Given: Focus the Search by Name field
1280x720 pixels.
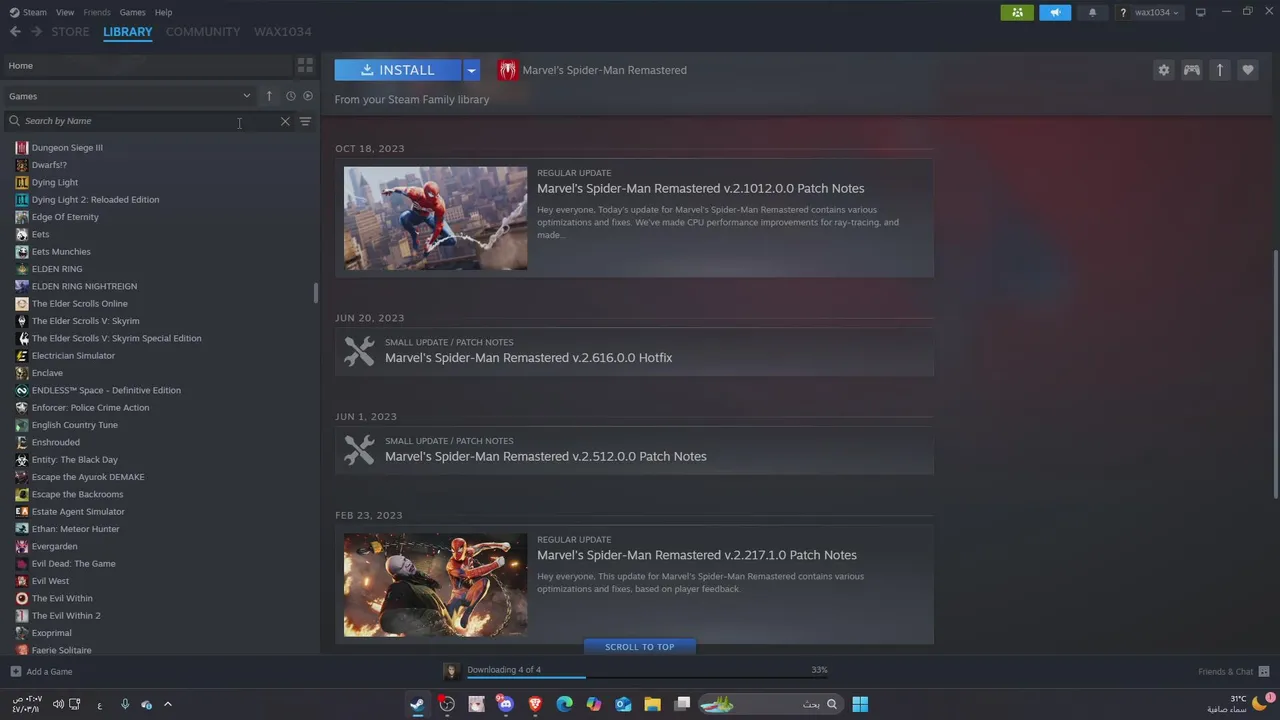Looking at the screenshot, I should (x=148, y=121).
